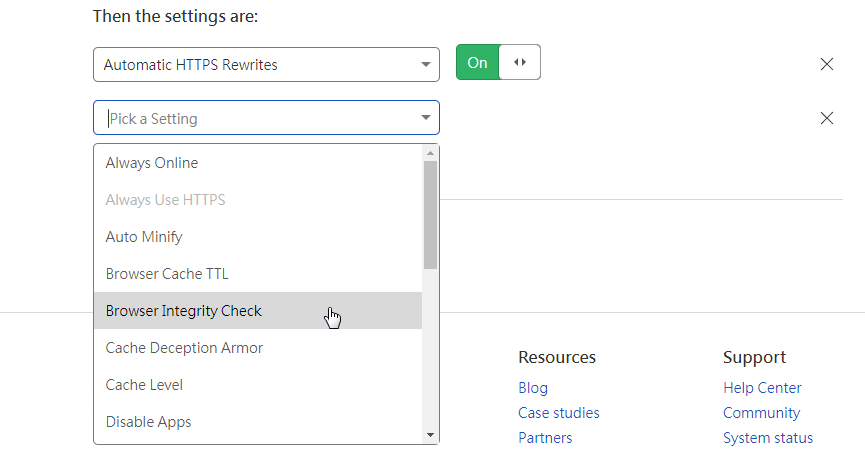Choose the Cache Level setting

click(258, 384)
